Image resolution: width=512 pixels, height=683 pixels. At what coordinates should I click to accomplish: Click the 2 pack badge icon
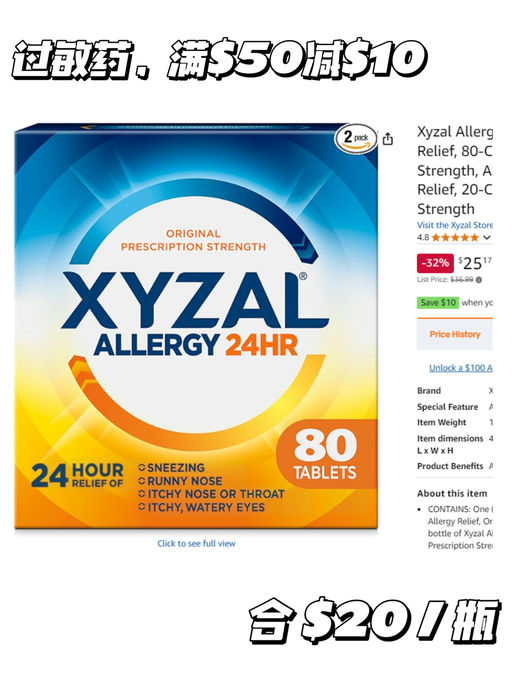[356, 139]
